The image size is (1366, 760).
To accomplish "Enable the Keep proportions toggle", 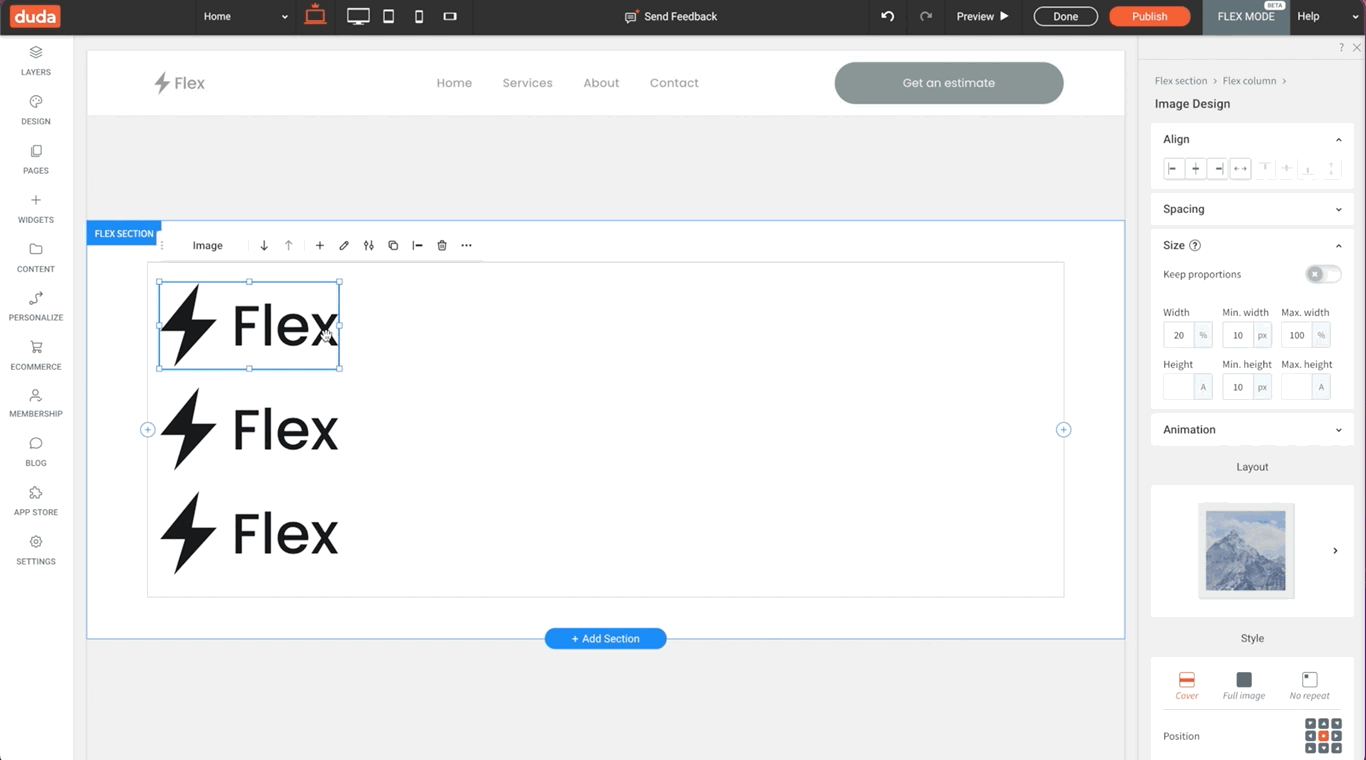I will [1322, 273].
